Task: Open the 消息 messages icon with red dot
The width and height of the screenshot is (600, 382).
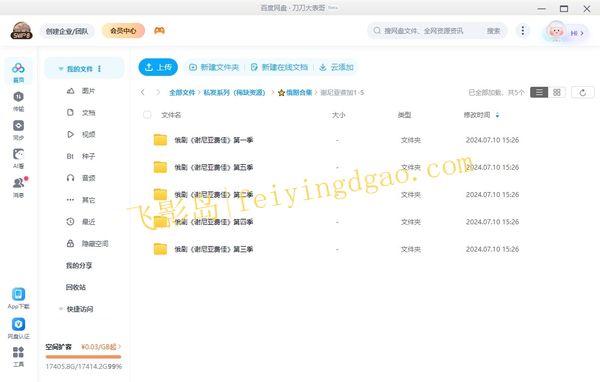Action: point(18,183)
